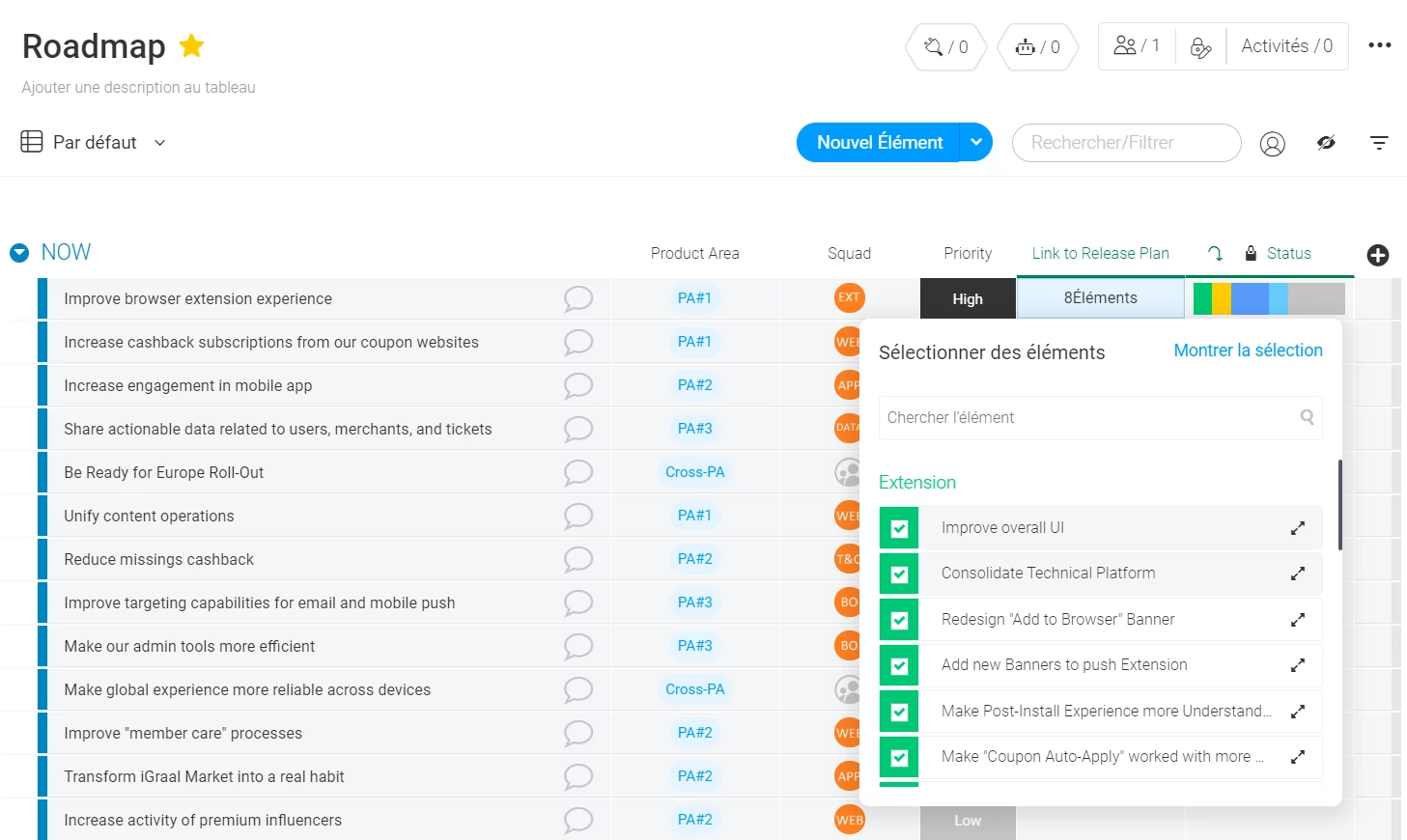The width and height of the screenshot is (1407, 840).
Task: Click the EXT squad avatar in first row
Action: tap(849, 297)
